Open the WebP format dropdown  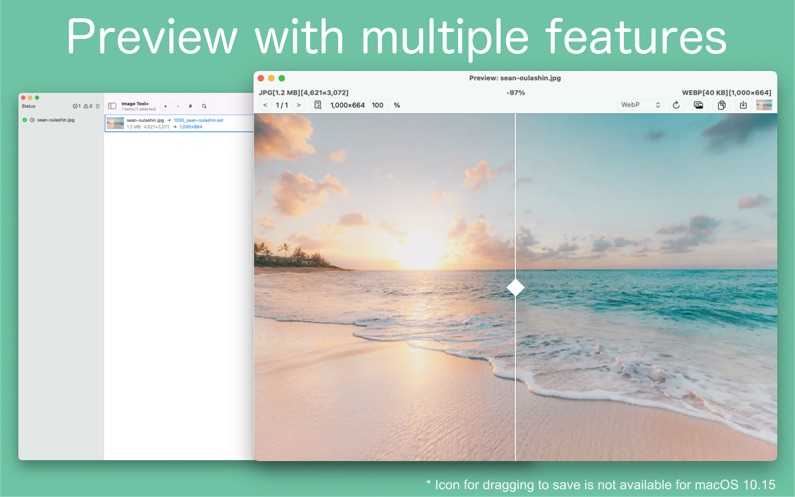[640, 105]
